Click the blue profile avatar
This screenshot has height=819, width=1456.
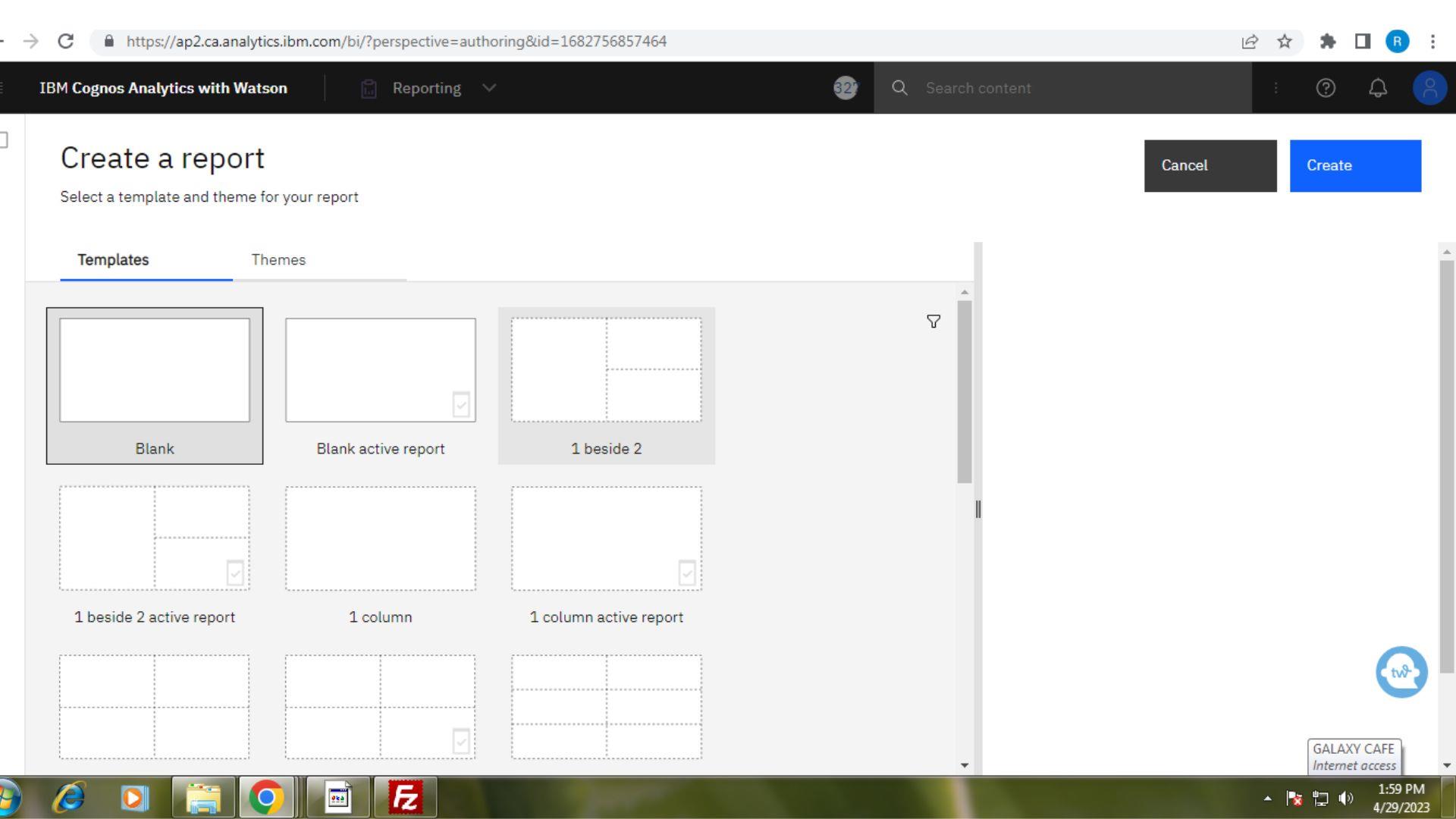pos(1430,88)
